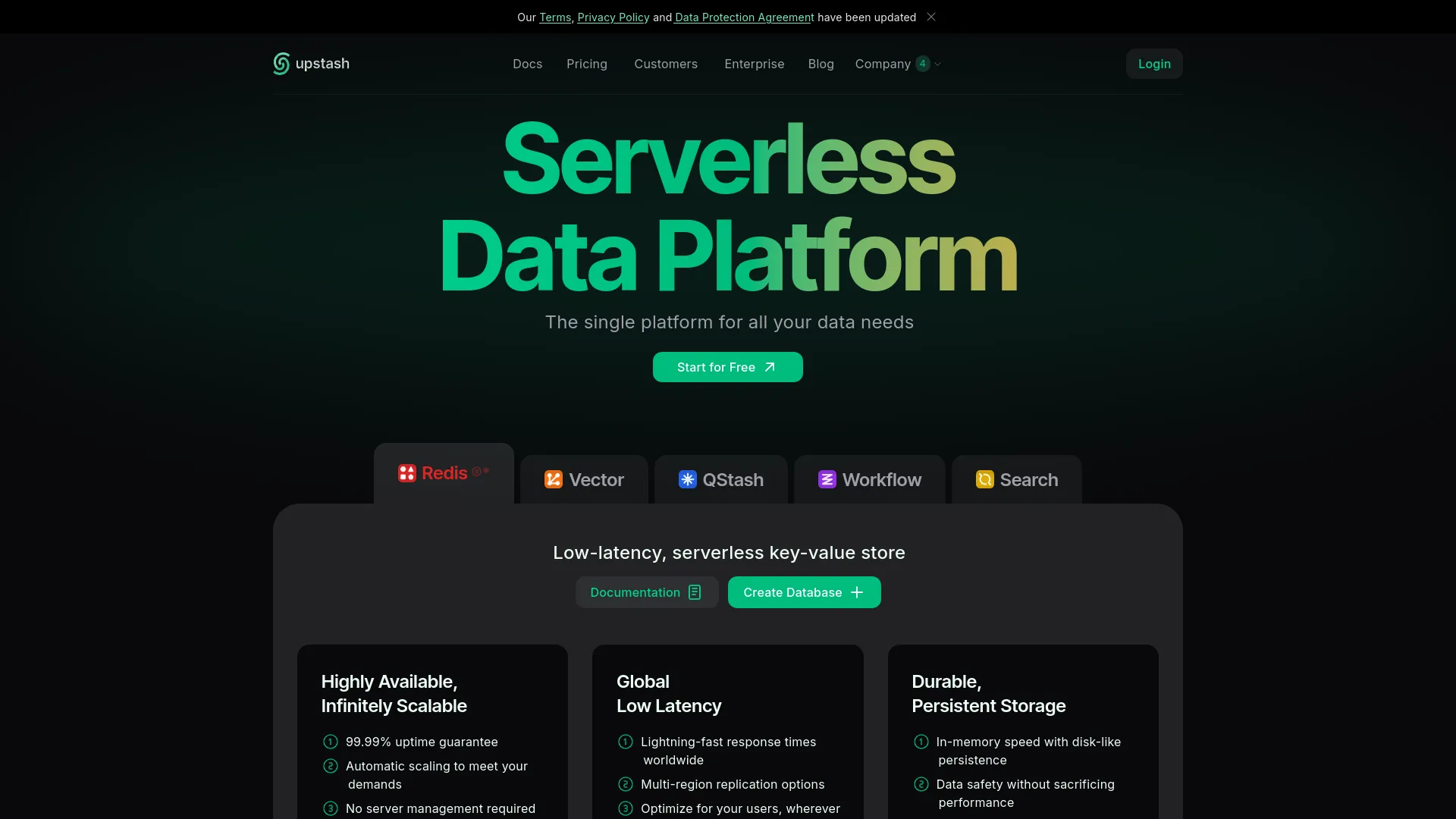Open the Redis Documentation button

tap(647, 592)
